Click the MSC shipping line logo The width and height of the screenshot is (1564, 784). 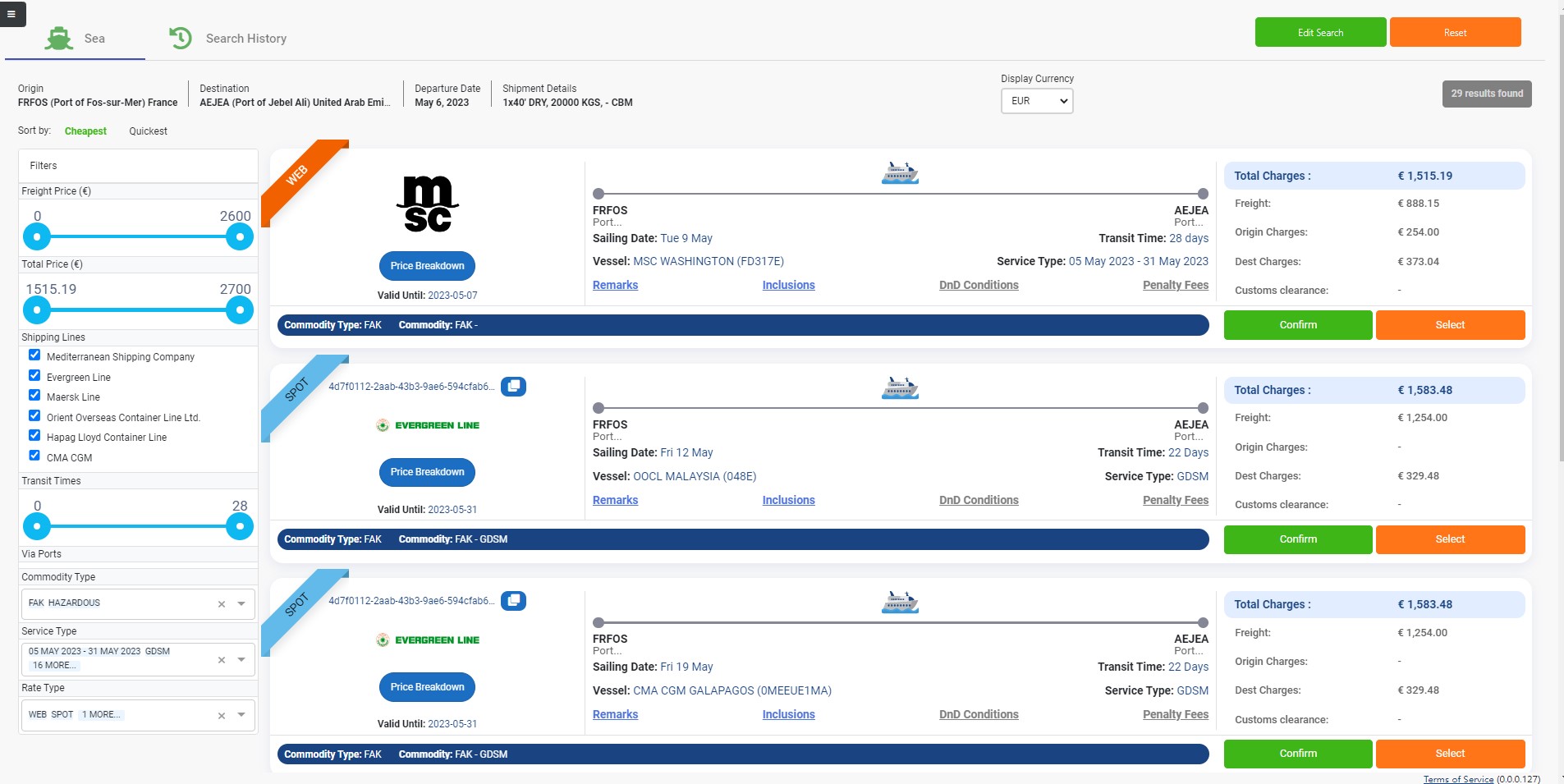[427, 204]
